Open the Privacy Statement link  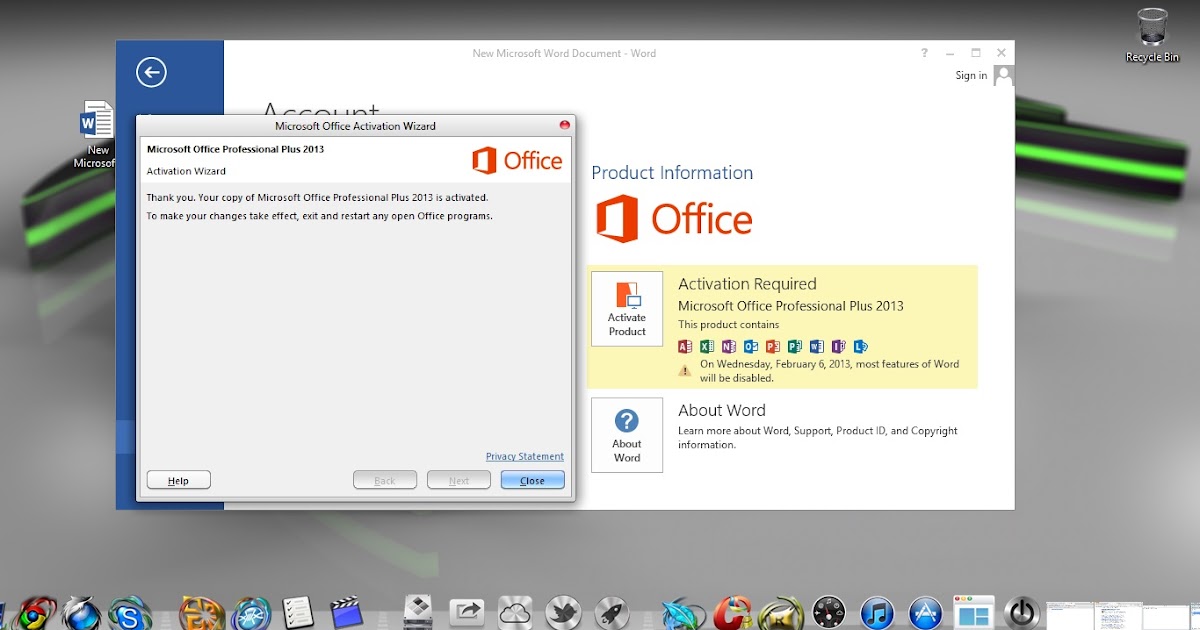525,456
